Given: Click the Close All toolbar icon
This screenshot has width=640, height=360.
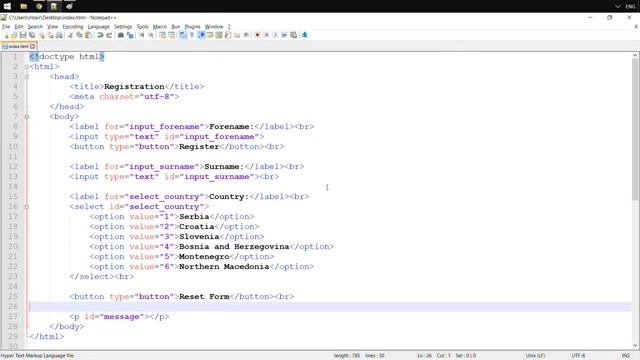Looking at the screenshot, I should point(50,35).
